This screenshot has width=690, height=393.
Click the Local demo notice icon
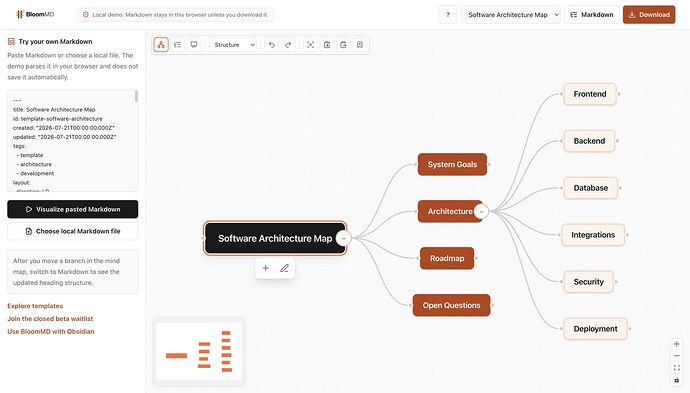pos(86,15)
